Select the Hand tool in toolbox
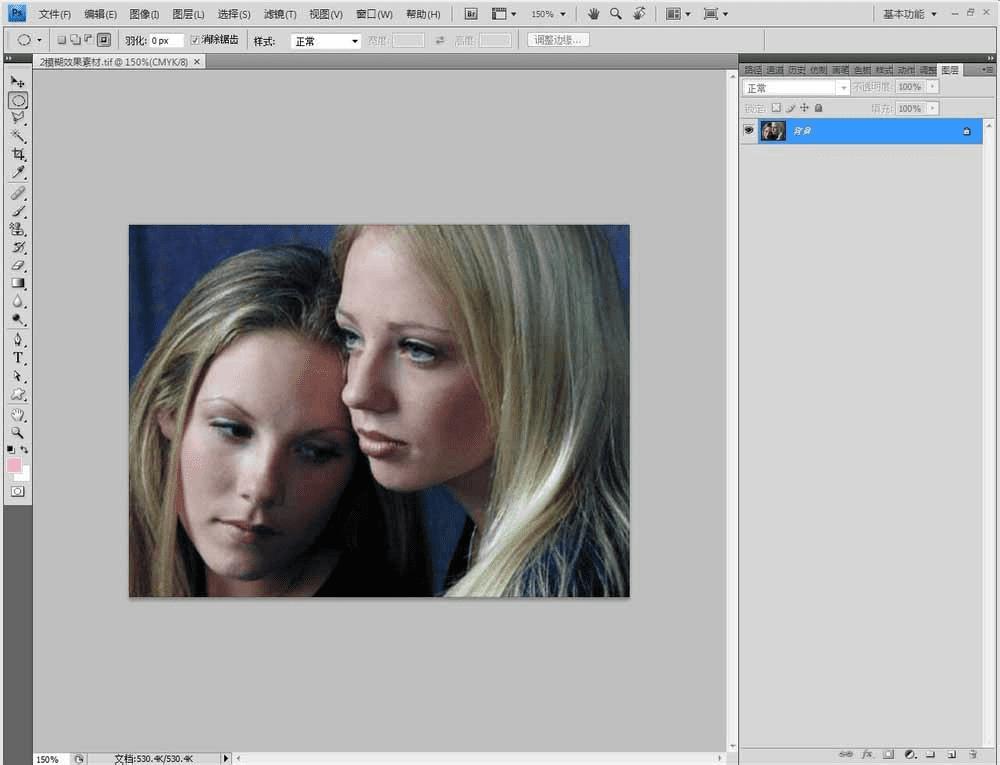 click(x=18, y=414)
